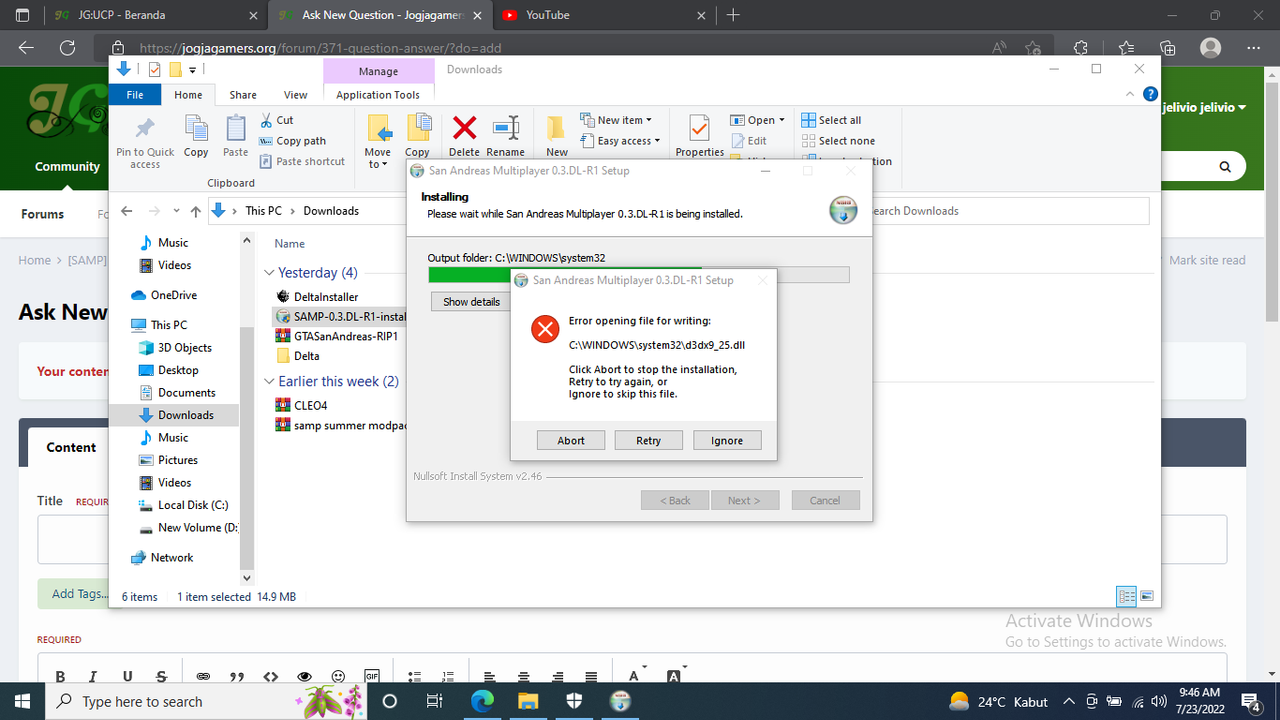The height and width of the screenshot is (720, 1280).
Task: Click the Rename icon in the ribbon
Action: (505, 128)
